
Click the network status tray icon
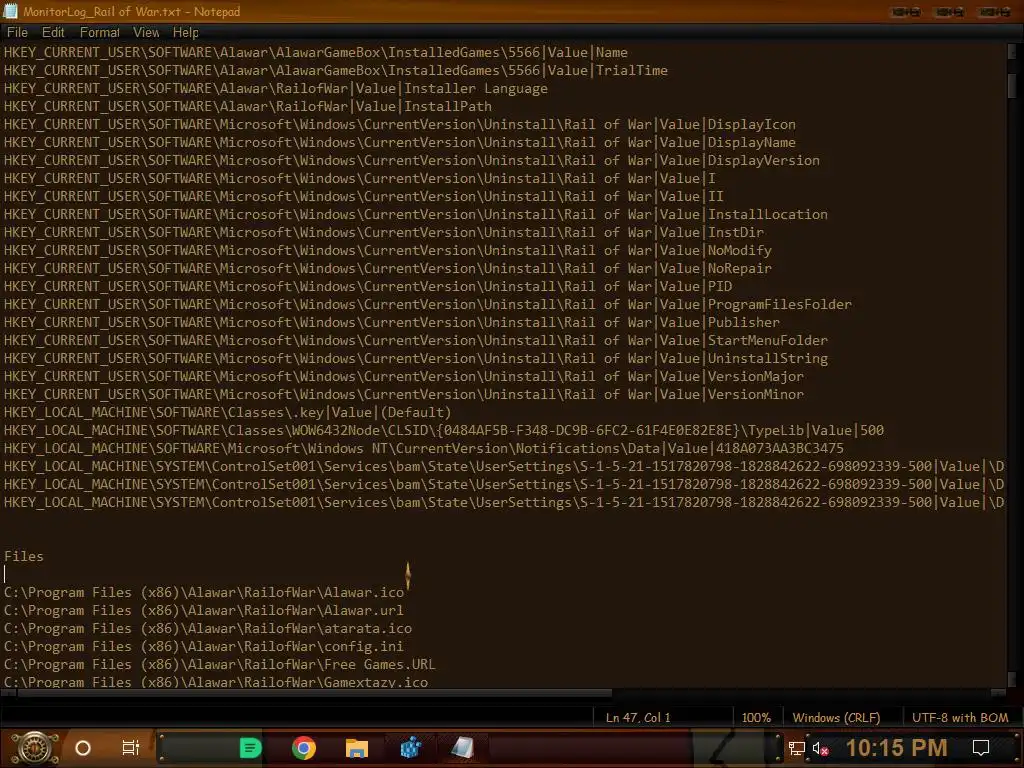796,748
